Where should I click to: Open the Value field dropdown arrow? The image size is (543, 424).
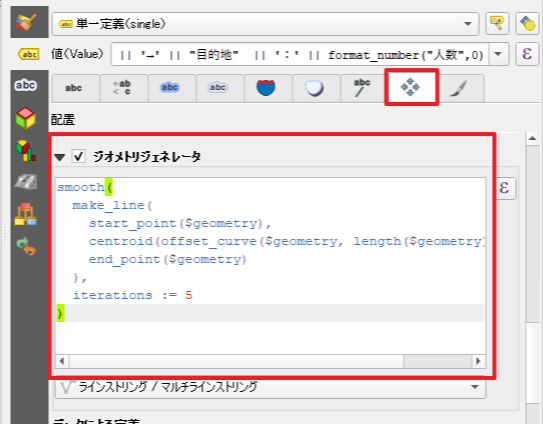coord(498,54)
